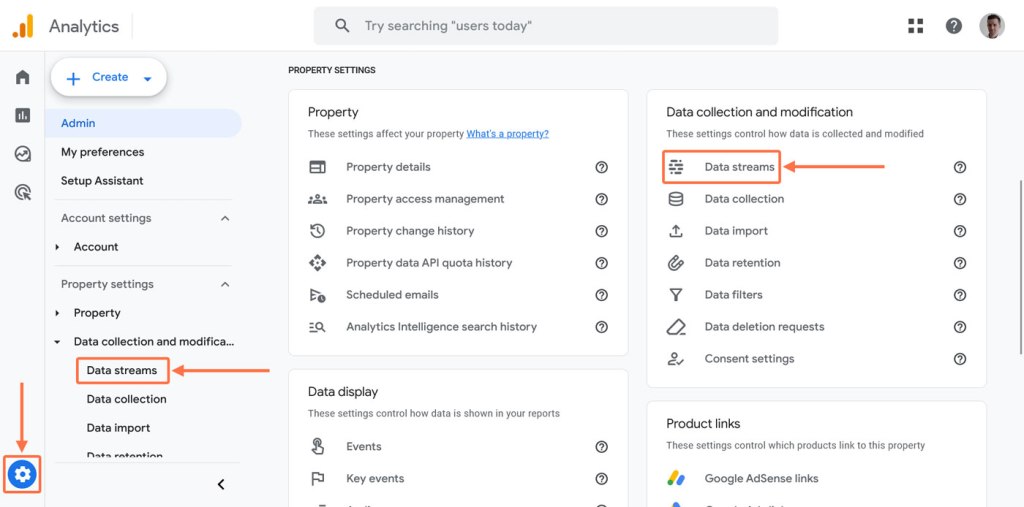
Task: Click help icon beside Key events
Action: [x=601, y=479]
